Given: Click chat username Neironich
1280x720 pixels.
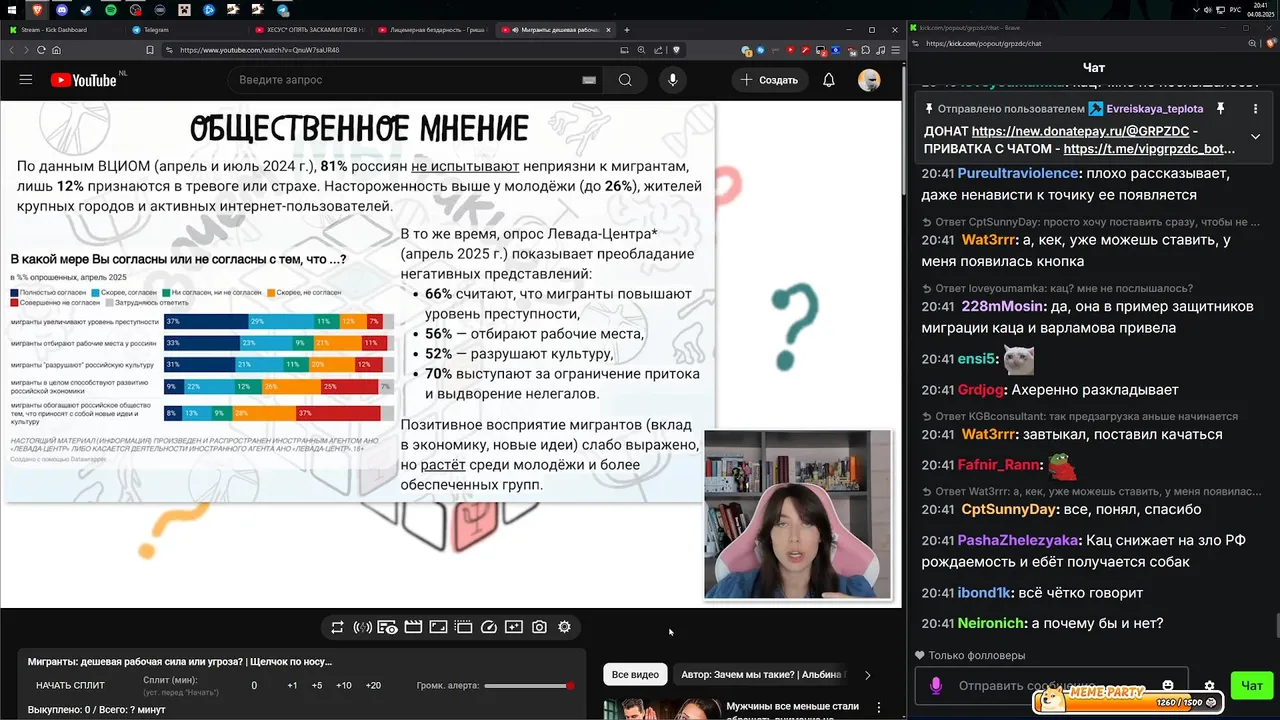Looking at the screenshot, I should click(991, 623).
